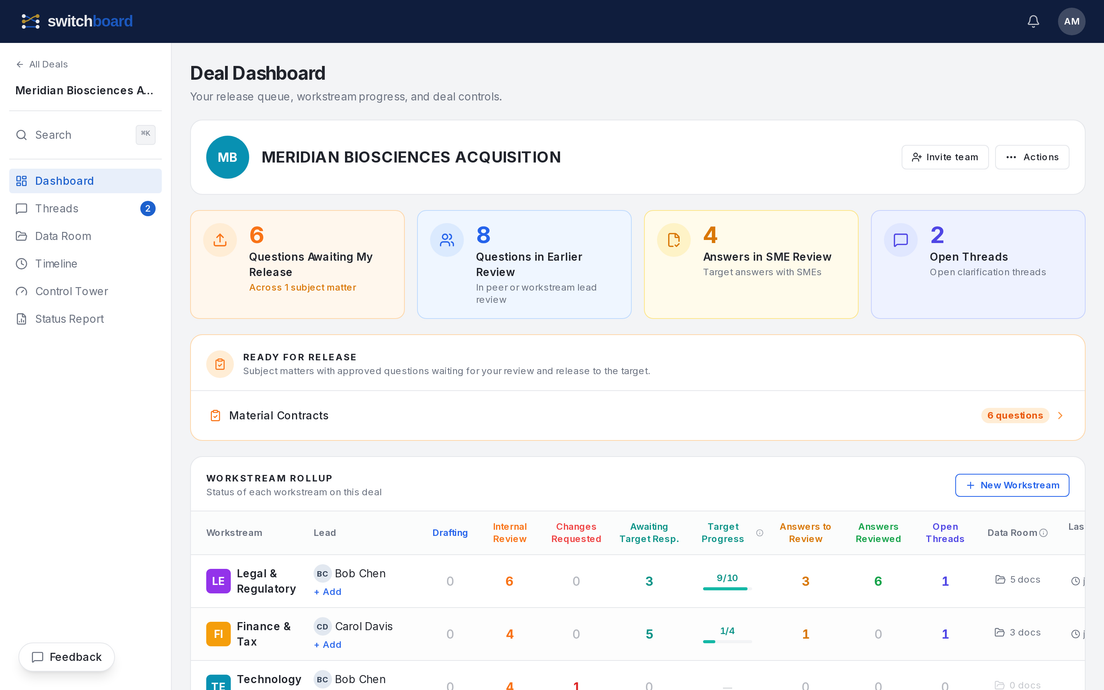This screenshot has height=690, width=1104.
Task: Open the Material Contracts row
Action: coord(637,415)
